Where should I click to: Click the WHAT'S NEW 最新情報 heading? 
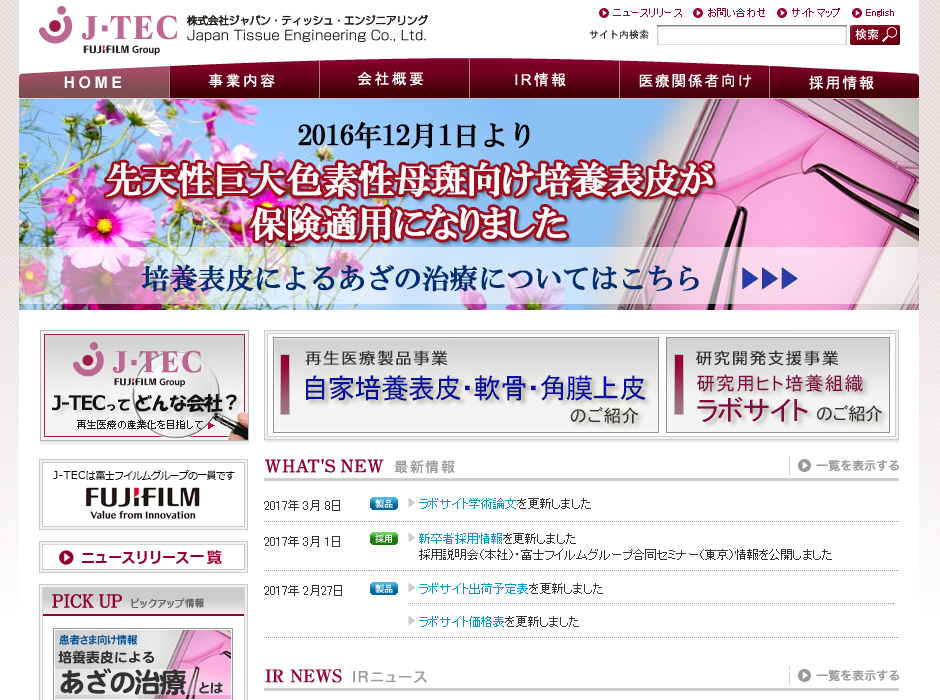click(x=360, y=466)
